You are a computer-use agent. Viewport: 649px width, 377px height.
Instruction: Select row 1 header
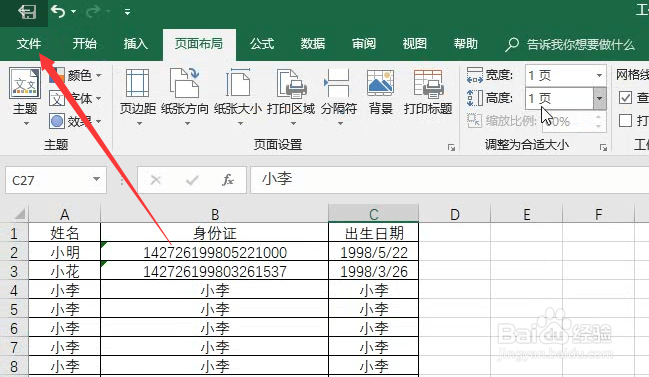tap(14, 233)
